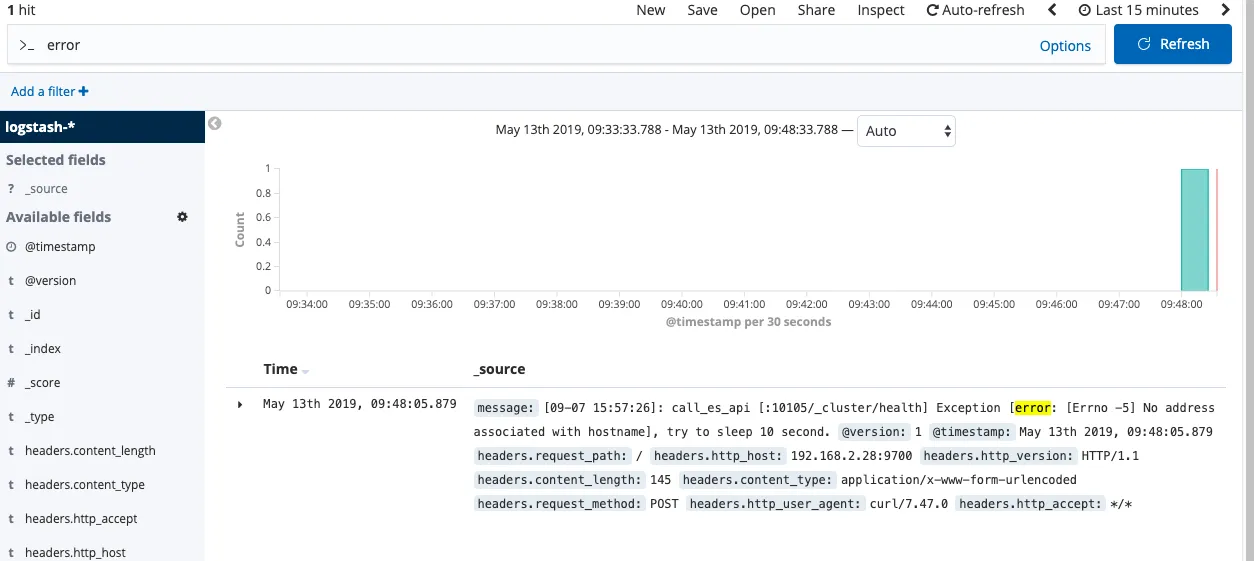Click the _score number field icon
Screen dimensions: 1254x561
point(11,383)
